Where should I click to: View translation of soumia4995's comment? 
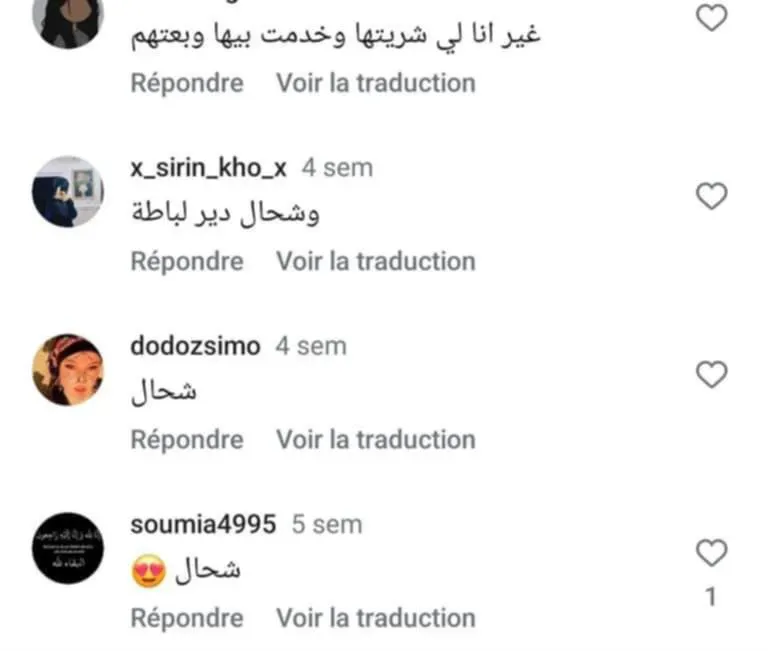click(x=376, y=618)
